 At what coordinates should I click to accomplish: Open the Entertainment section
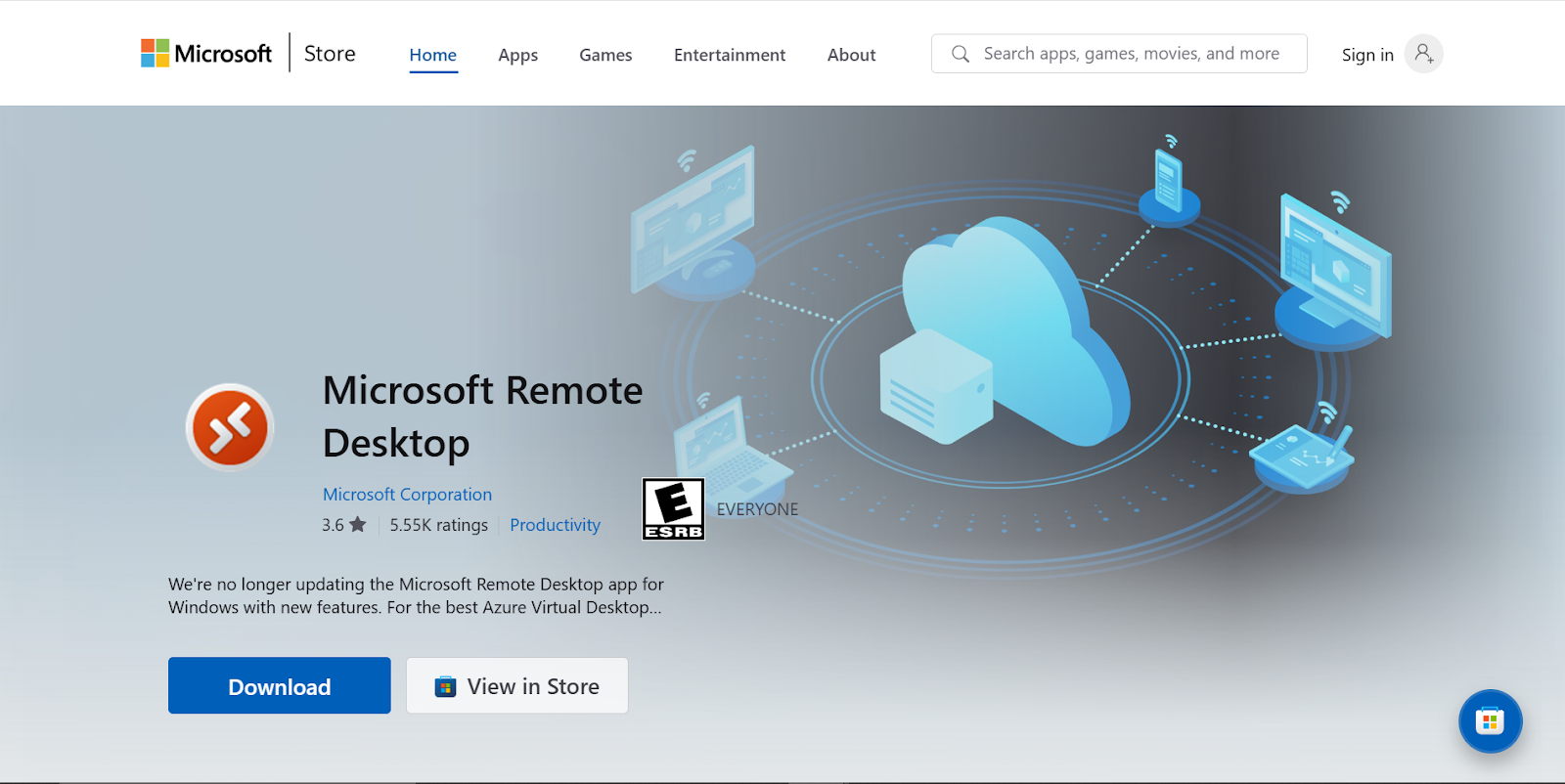tap(730, 55)
